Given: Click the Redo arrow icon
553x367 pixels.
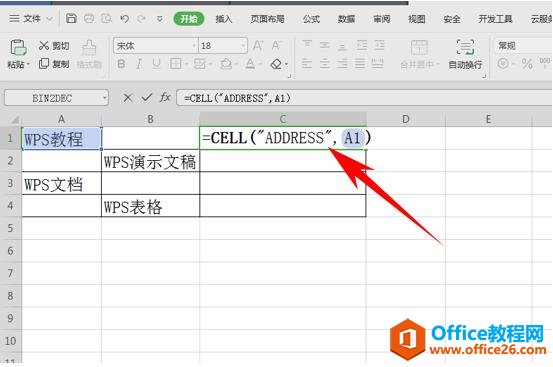Looking at the screenshot, I should (x=141, y=18).
